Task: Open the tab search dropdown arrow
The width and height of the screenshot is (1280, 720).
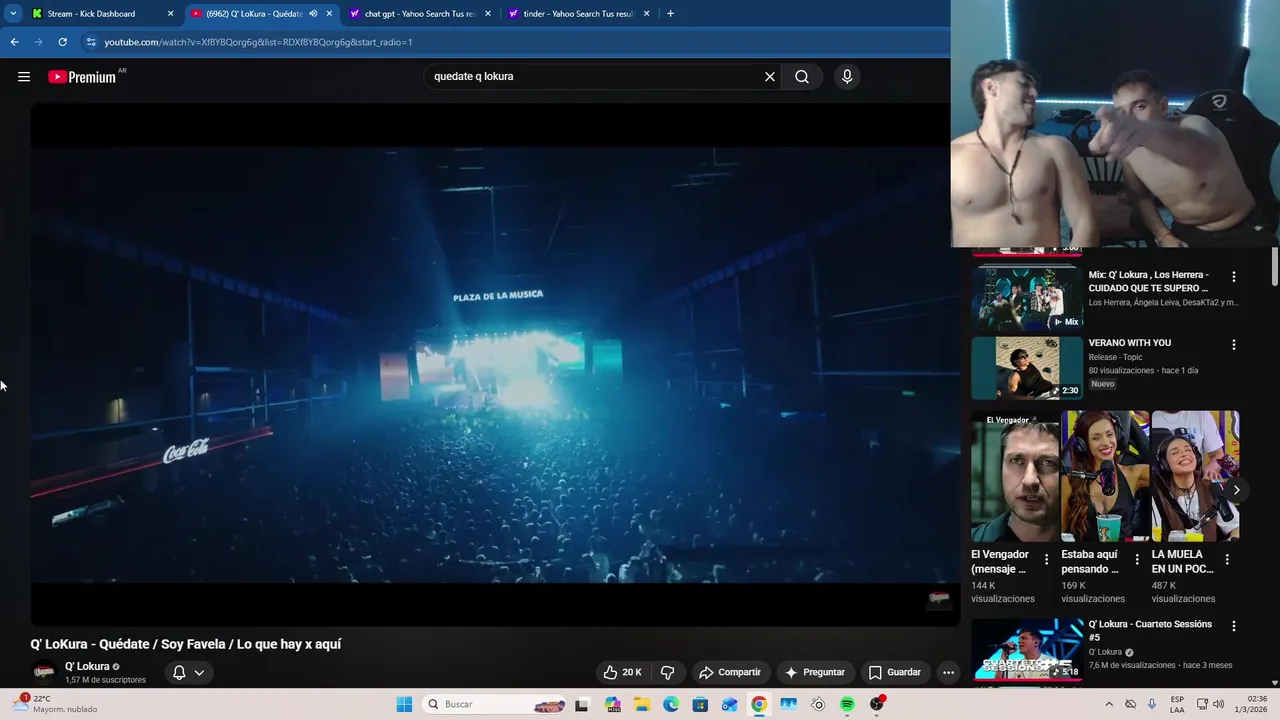Action: click(x=13, y=14)
